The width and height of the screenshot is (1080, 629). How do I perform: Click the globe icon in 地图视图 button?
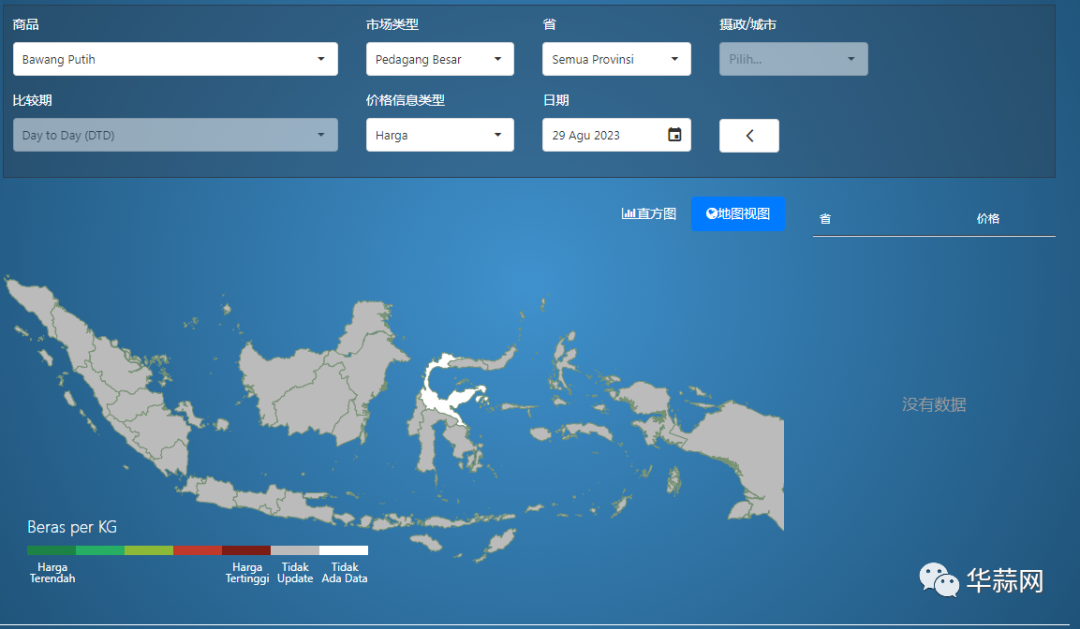[711, 214]
